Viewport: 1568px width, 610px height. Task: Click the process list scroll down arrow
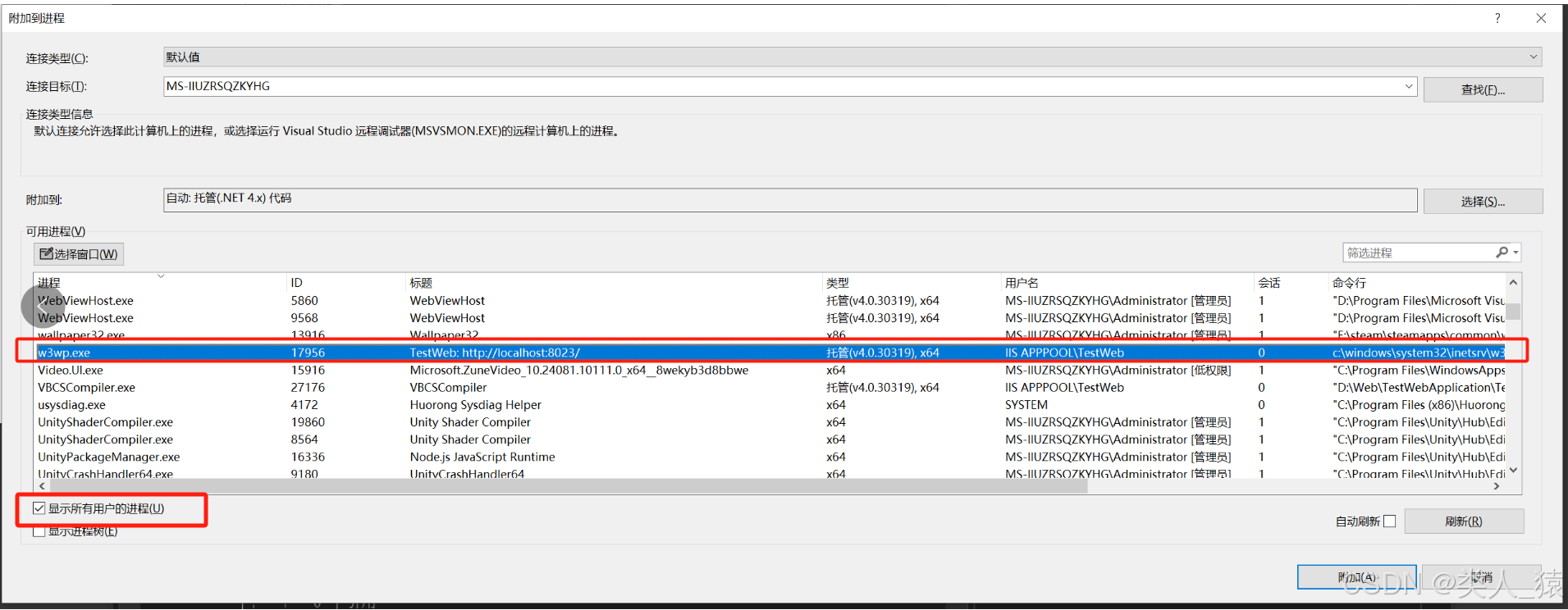point(1514,470)
